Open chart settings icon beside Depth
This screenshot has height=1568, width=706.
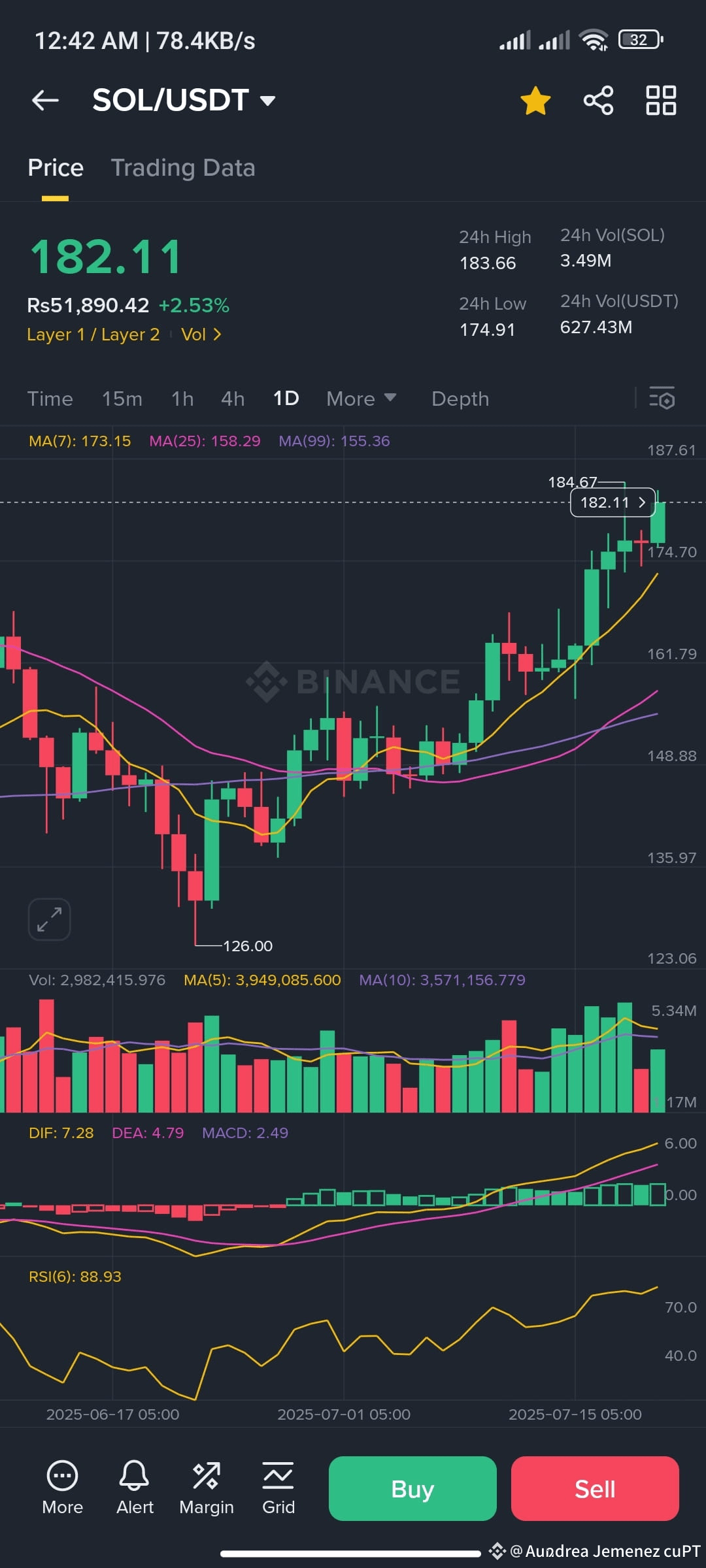pos(662,398)
